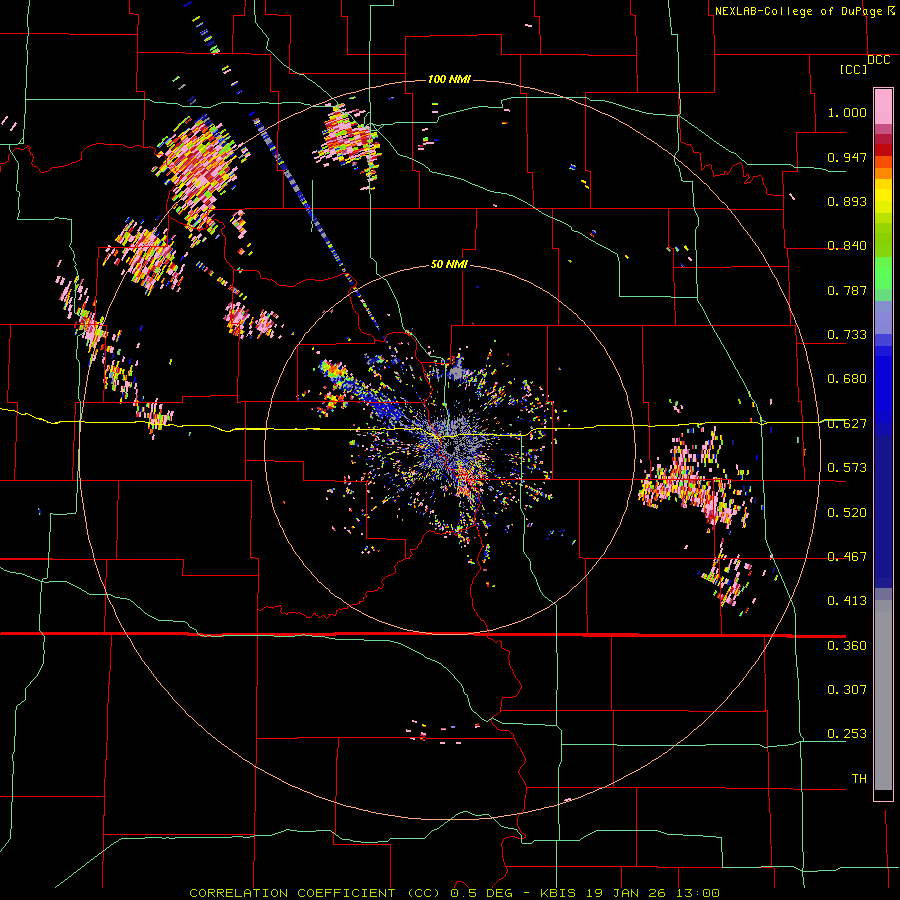The image size is (900, 900).
Task: Click the 50 NMI range ring label
Action: 449,264
